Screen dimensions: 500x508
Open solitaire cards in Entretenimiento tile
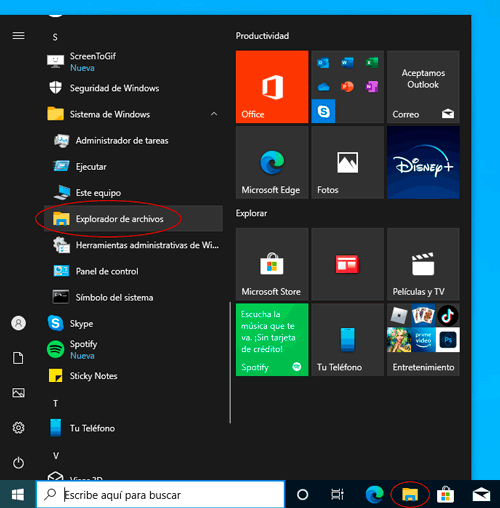click(423, 315)
